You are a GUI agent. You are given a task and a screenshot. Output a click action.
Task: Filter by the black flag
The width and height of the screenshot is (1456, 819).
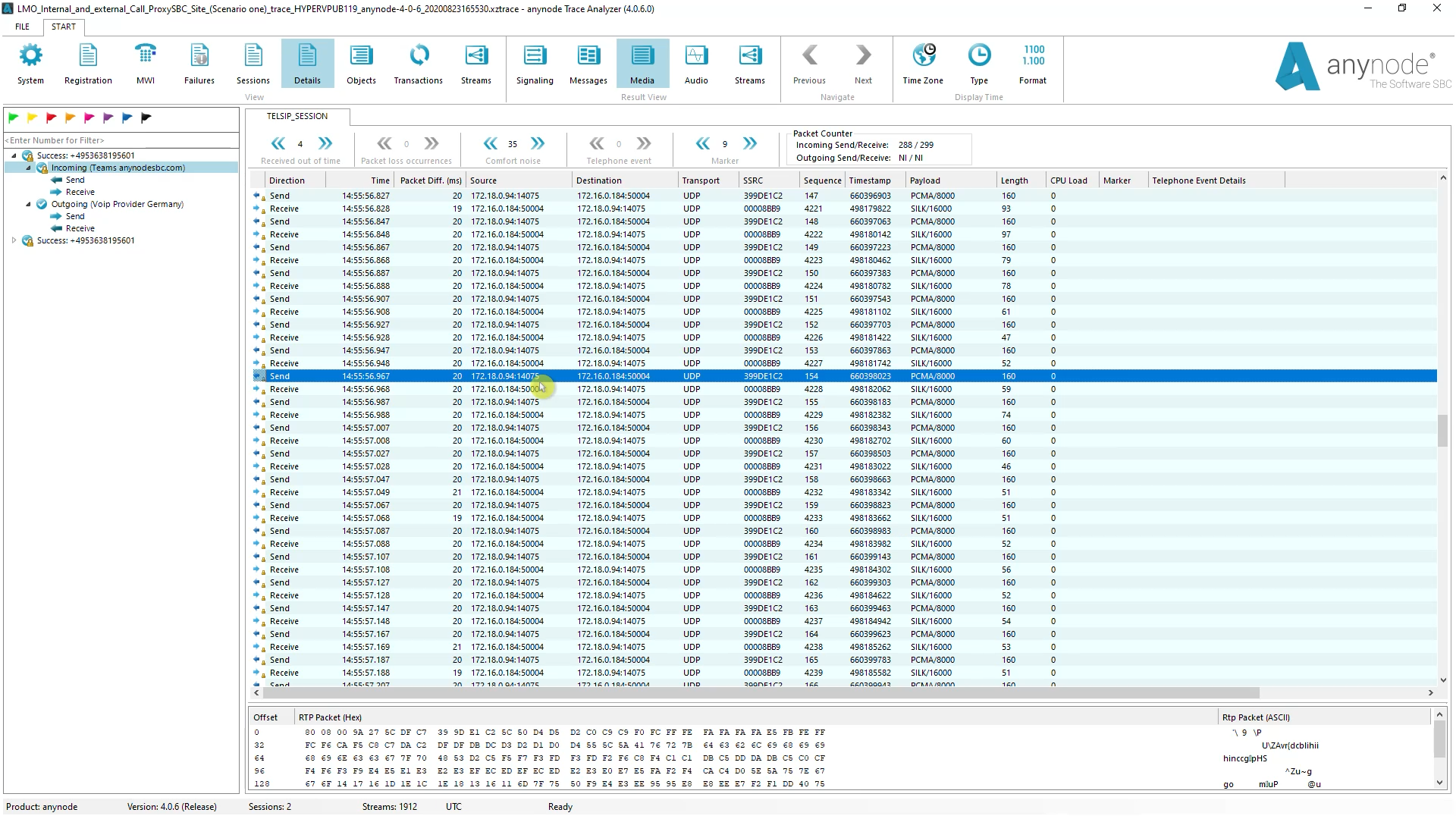tap(146, 118)
